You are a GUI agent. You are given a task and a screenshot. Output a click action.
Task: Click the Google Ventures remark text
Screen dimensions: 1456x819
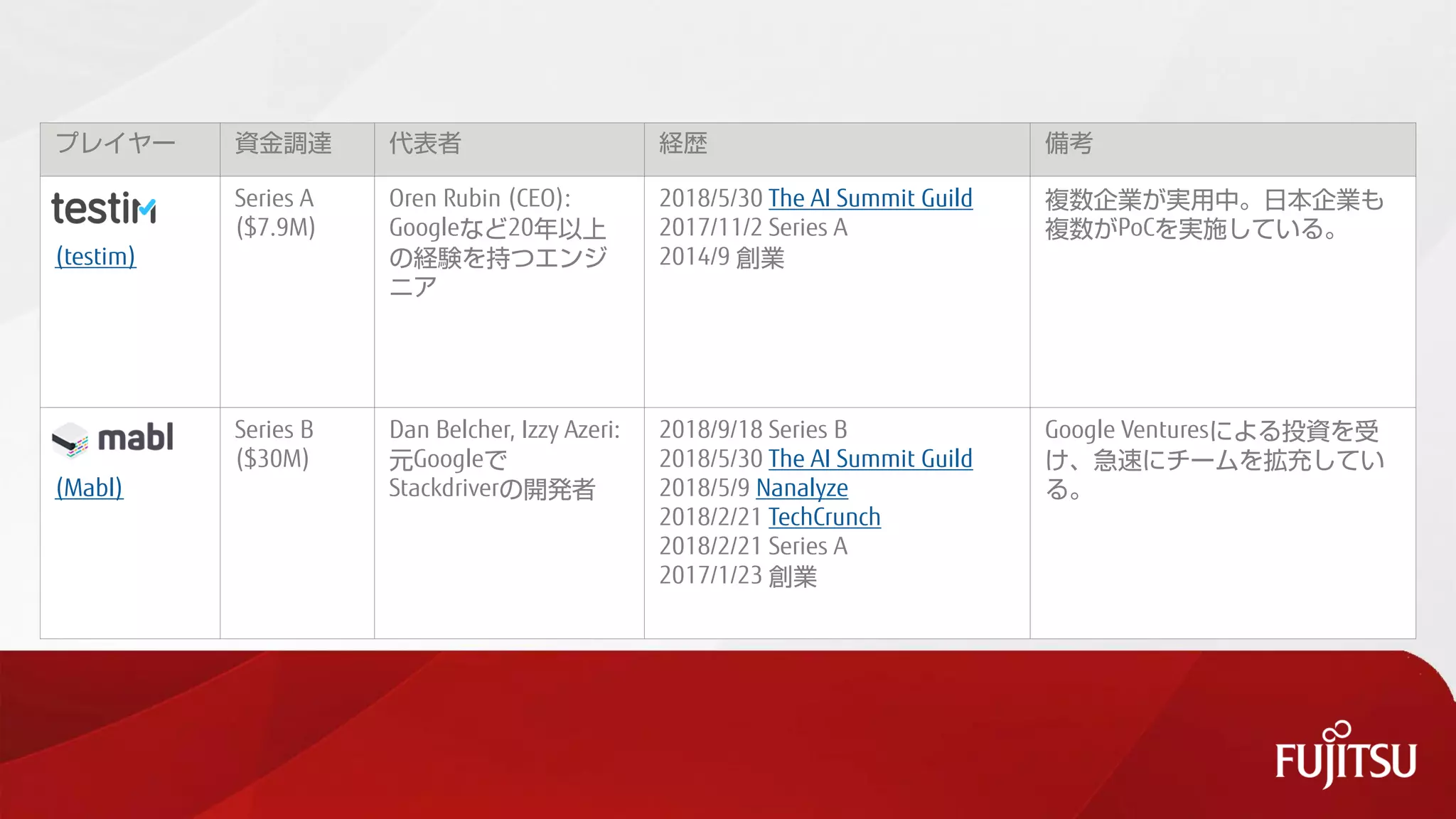click(1214, 460)
